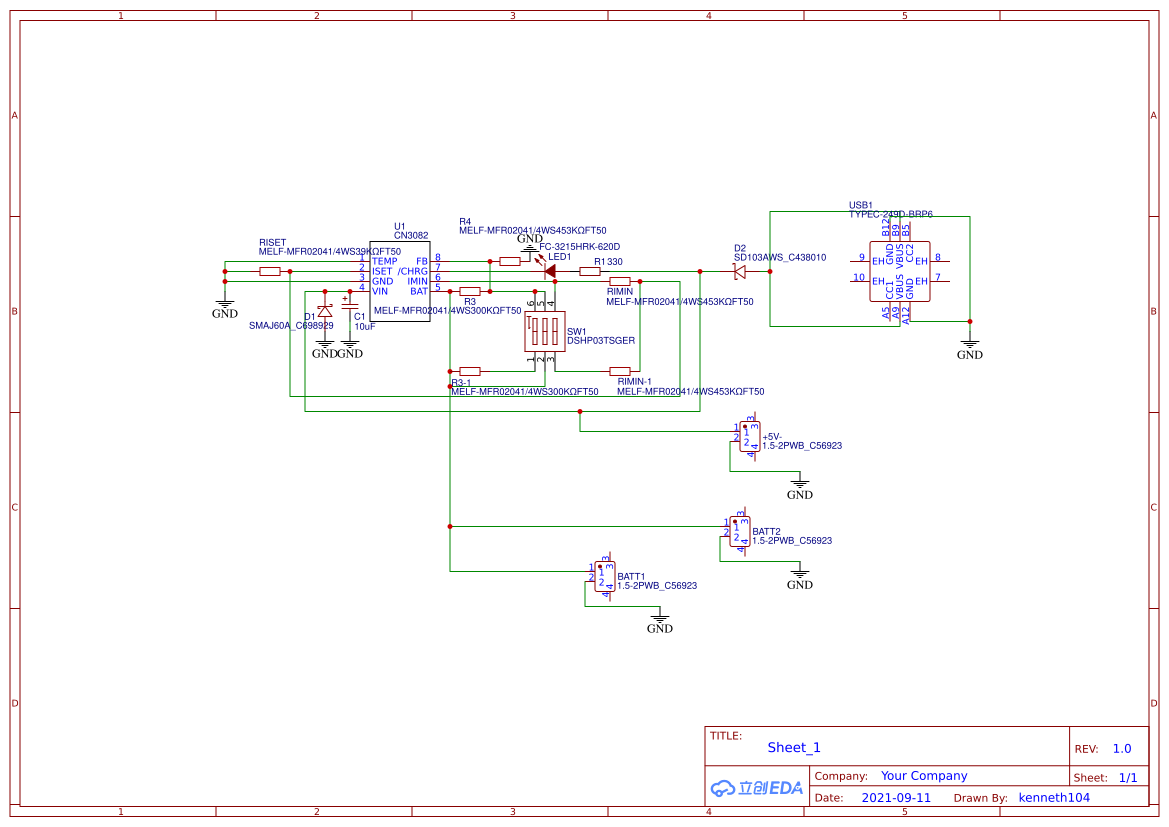Click the RIMIN-1 resistor symbol

pyautogui.click(x=620, y=371)
